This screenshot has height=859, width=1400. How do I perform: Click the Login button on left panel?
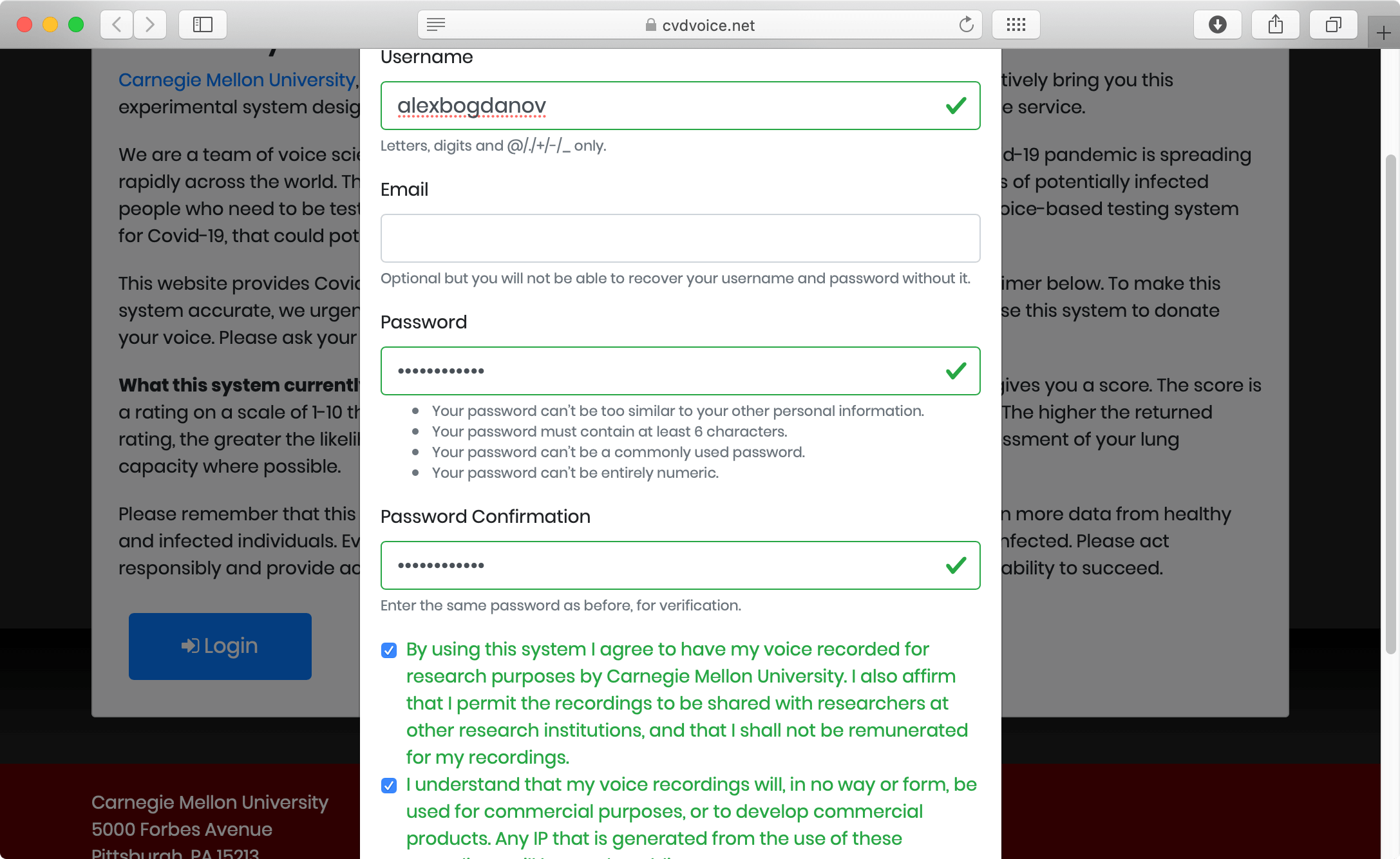click(x=220, y=646)
